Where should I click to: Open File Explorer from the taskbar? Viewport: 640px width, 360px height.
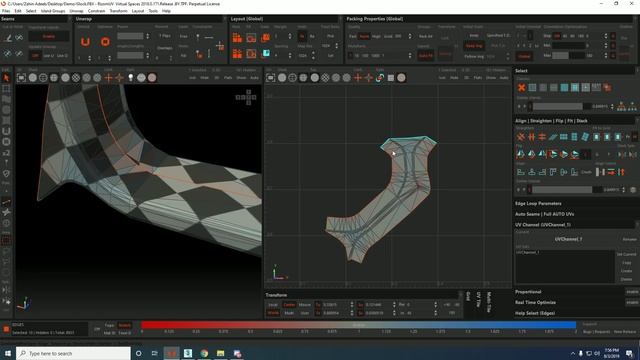click(220, 353)
